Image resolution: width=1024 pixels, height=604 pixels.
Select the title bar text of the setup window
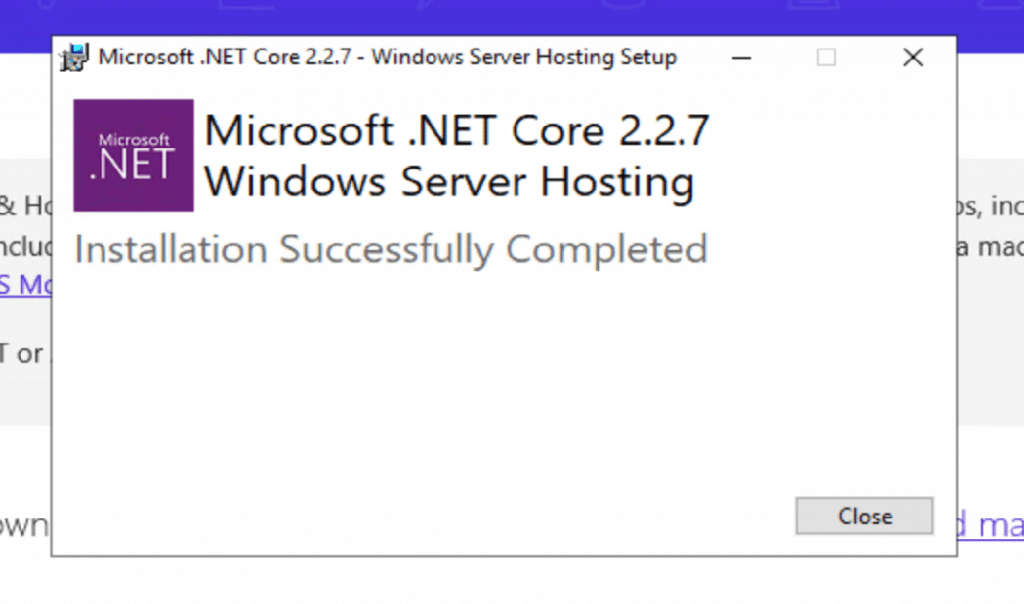coord(387,57)
